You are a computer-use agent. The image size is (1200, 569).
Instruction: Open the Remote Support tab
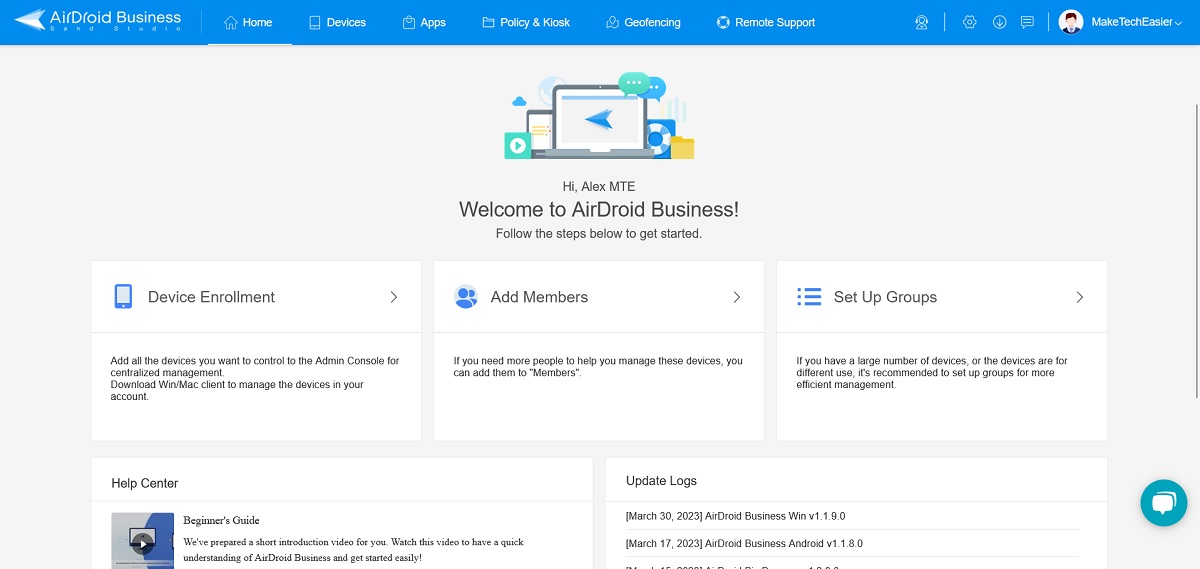766,22
